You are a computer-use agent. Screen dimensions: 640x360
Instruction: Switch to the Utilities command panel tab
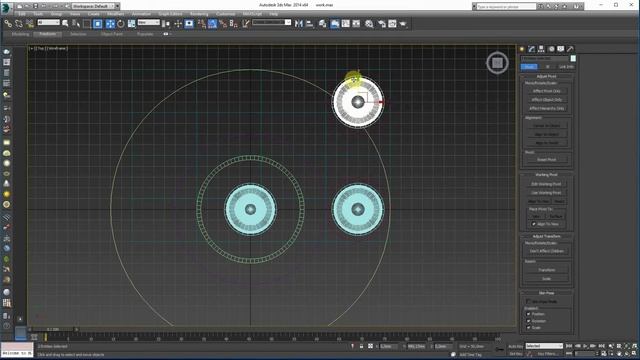point(570,49)
